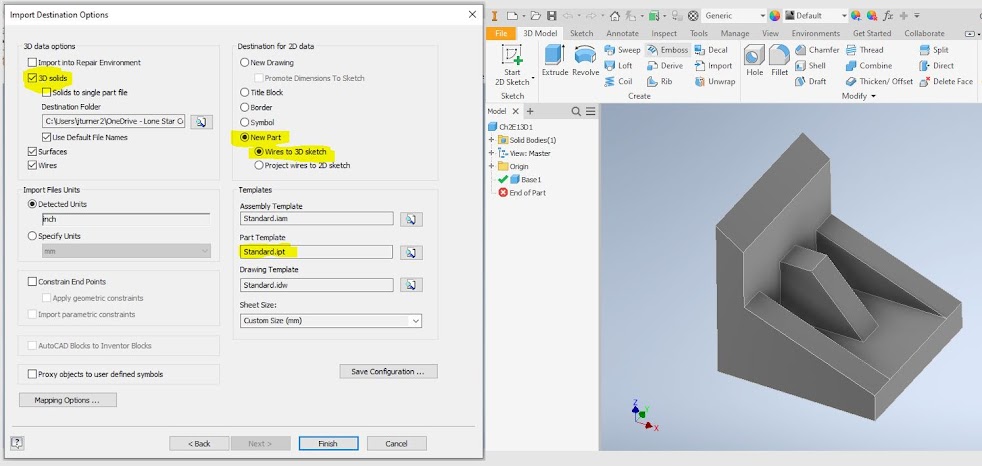Activate the Emboss tool

667,50
